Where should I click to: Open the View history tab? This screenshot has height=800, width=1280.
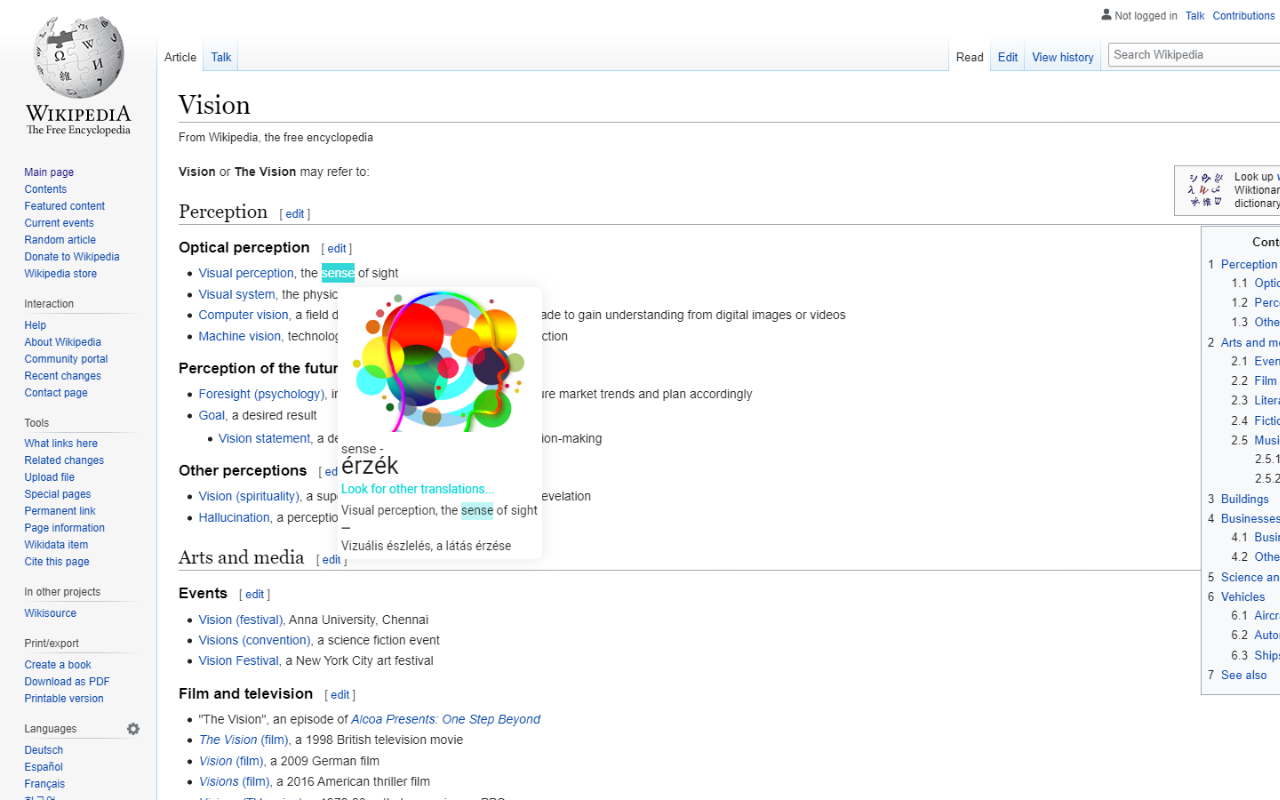coord(1062,57)
